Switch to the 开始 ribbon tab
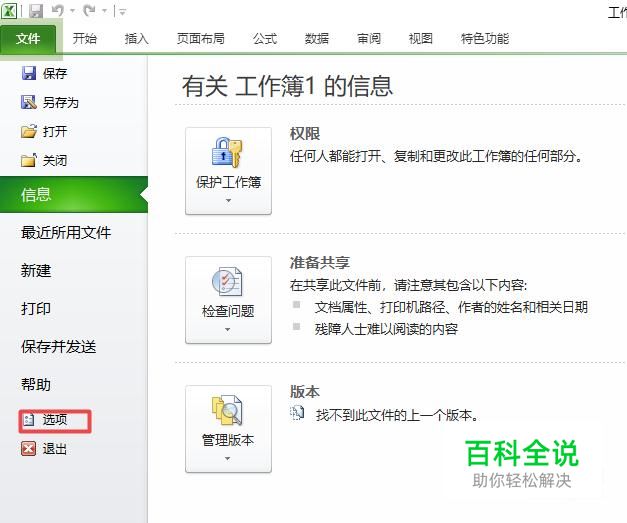 (x=85, y=39)
